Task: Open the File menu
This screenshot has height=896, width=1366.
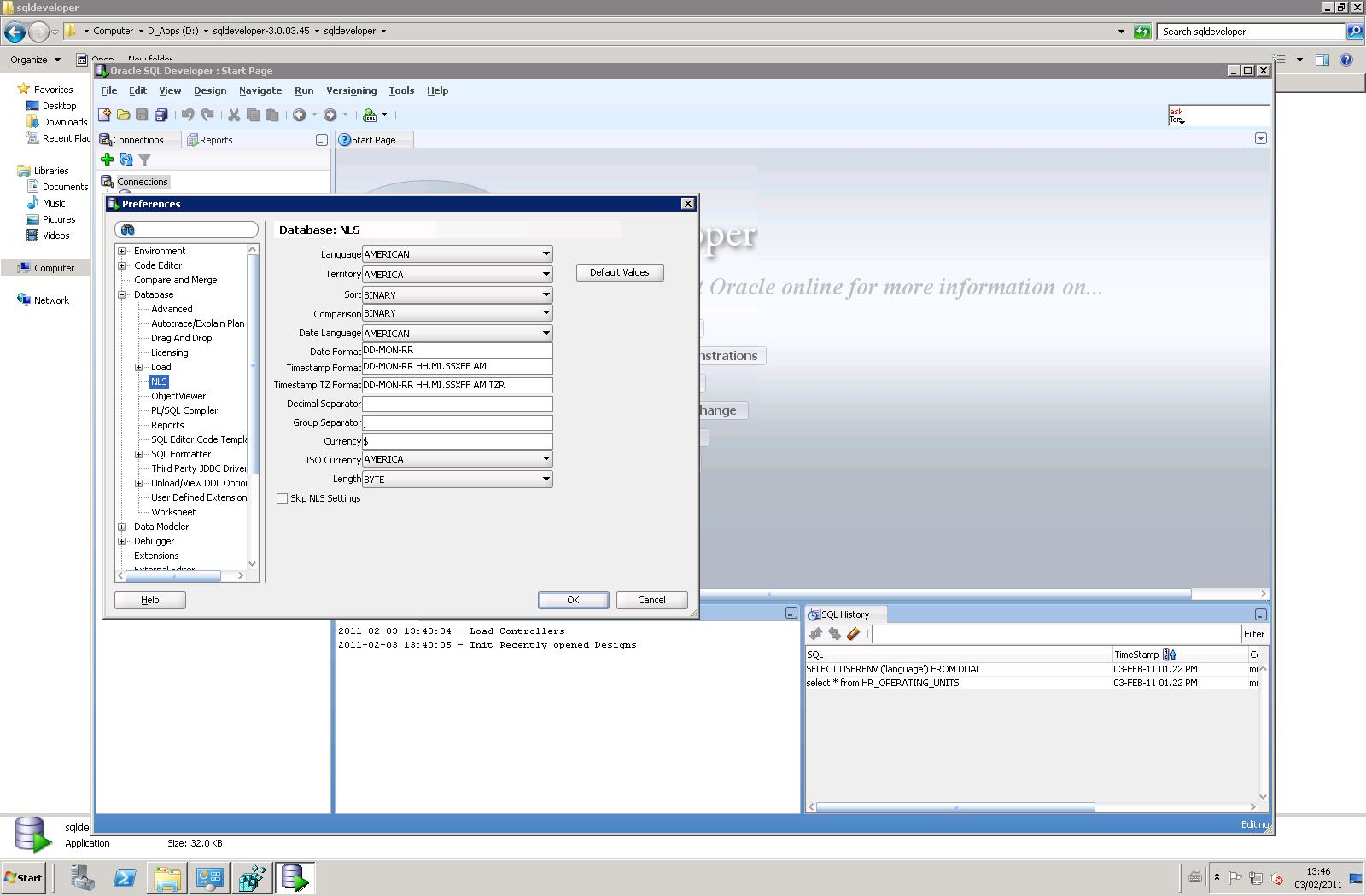Action: [109, 90]
